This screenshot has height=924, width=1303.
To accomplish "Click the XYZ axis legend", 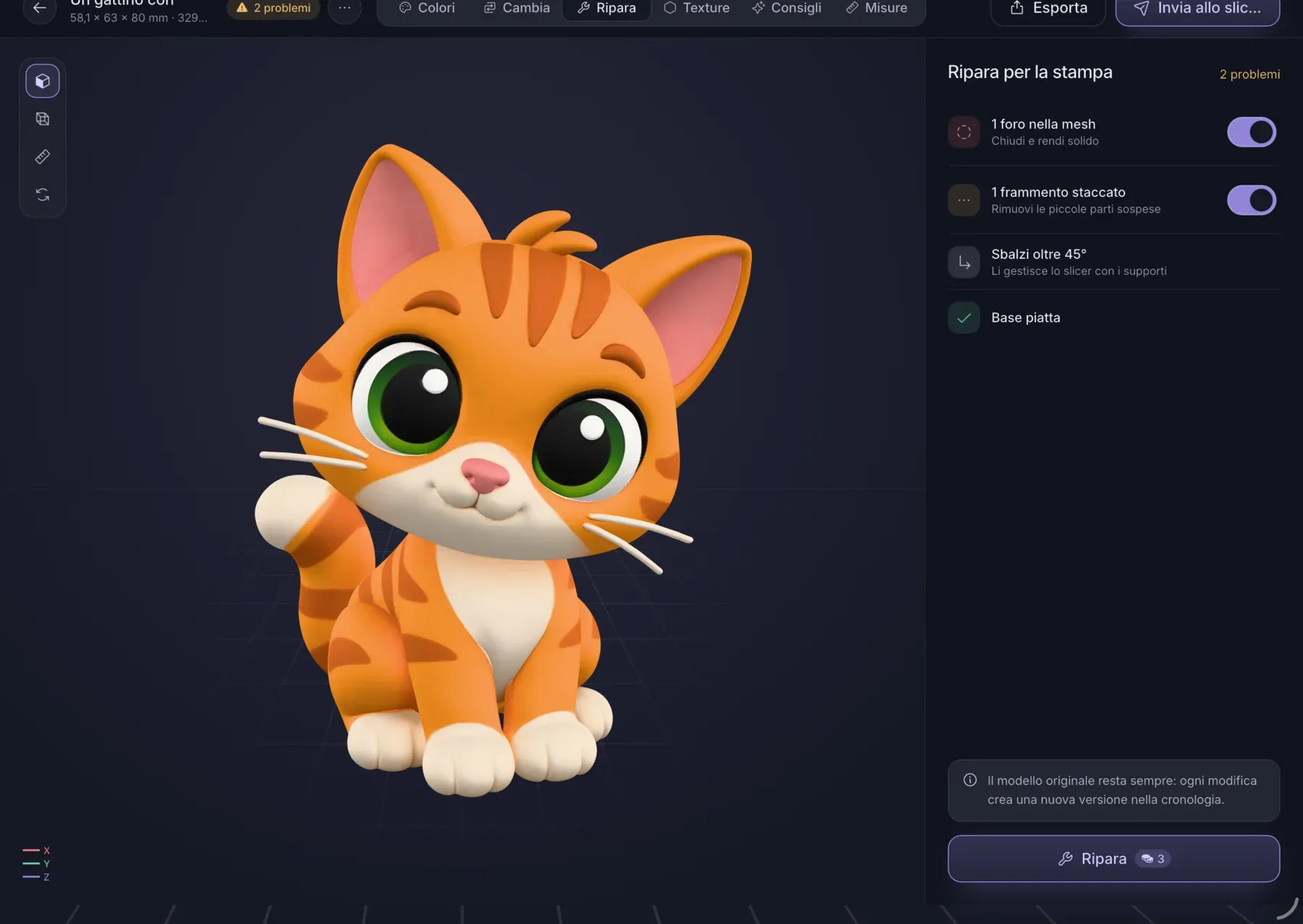I will (x=36, y=863).
